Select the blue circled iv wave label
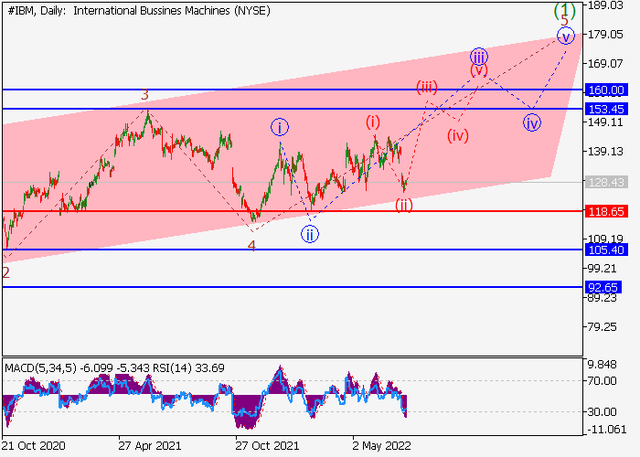 (532, 123)
